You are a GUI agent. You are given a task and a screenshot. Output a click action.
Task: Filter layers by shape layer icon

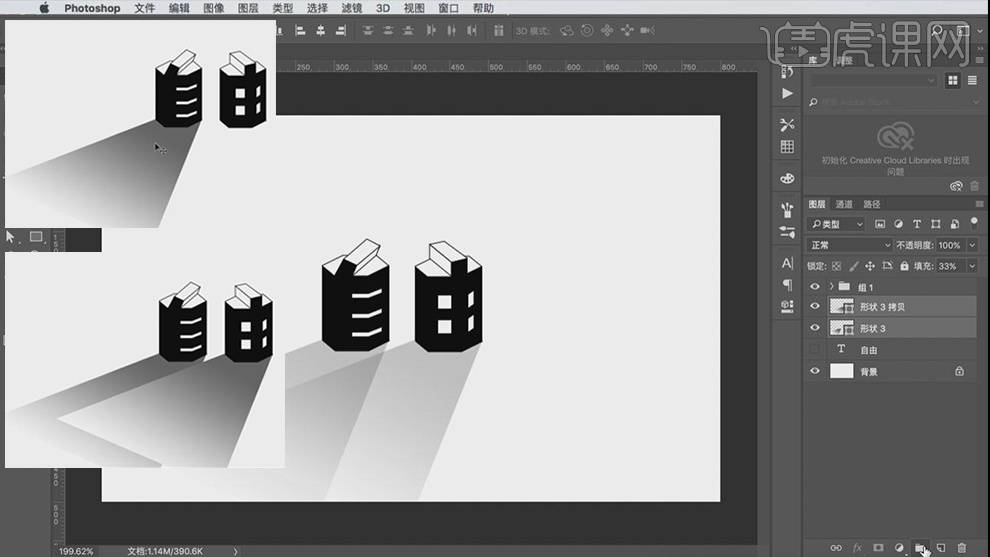[x=936, y=224]
